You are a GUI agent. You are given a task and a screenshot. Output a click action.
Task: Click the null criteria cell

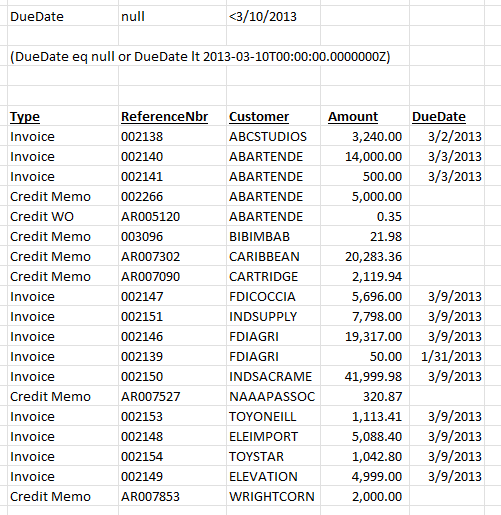(172, 16)
